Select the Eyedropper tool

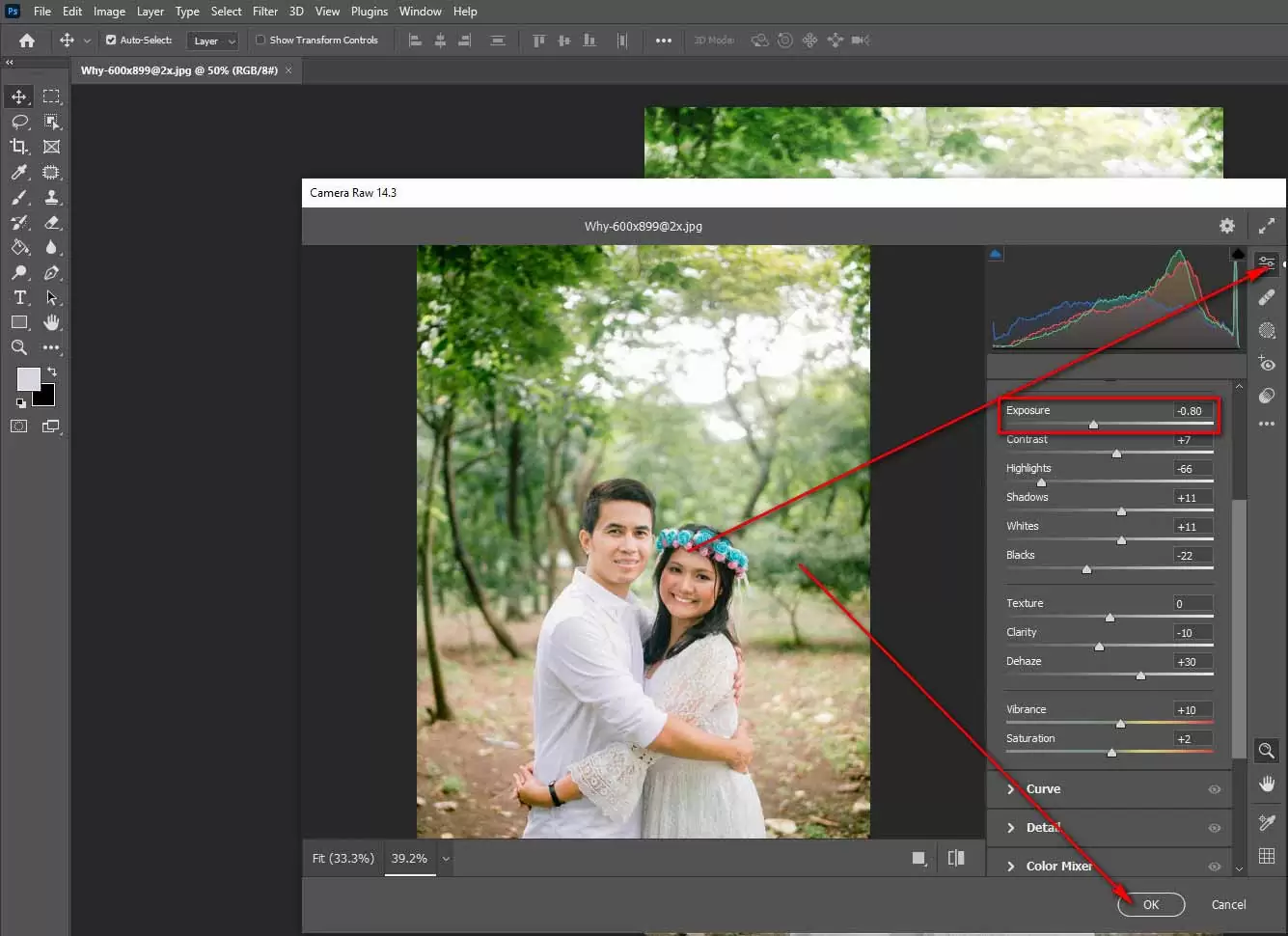pyautogui.click(x=18, y=172)
